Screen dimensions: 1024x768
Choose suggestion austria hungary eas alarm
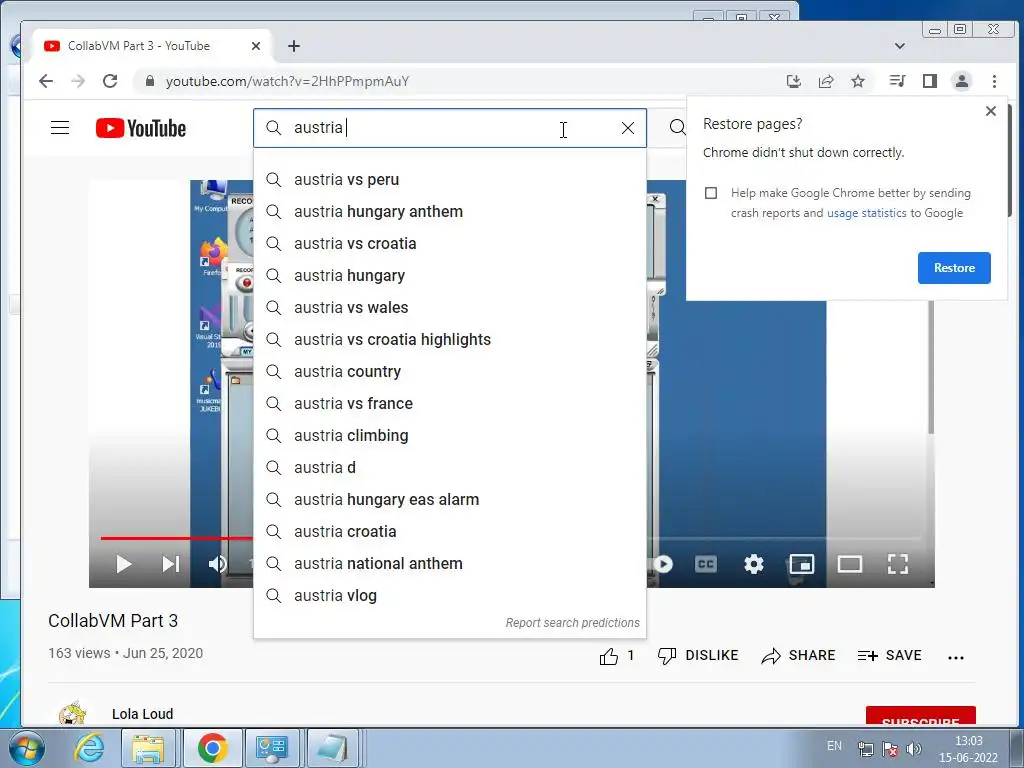point(450,500)
